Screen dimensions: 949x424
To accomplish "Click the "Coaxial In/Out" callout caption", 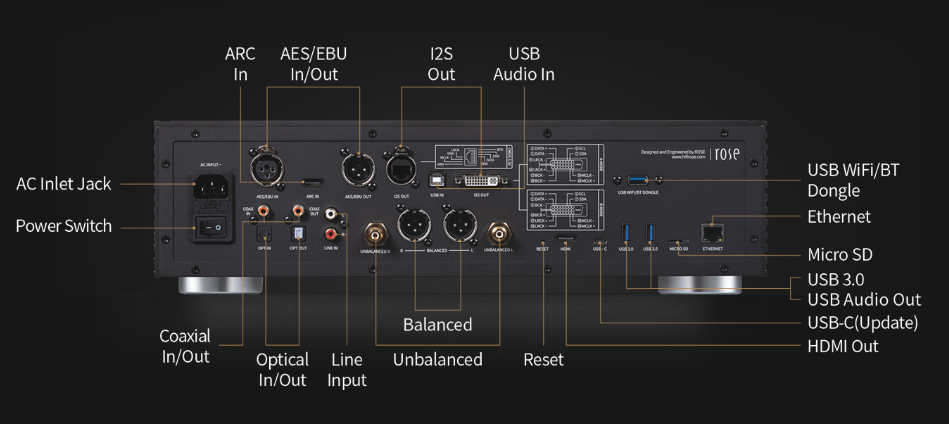I will [185, 346].
